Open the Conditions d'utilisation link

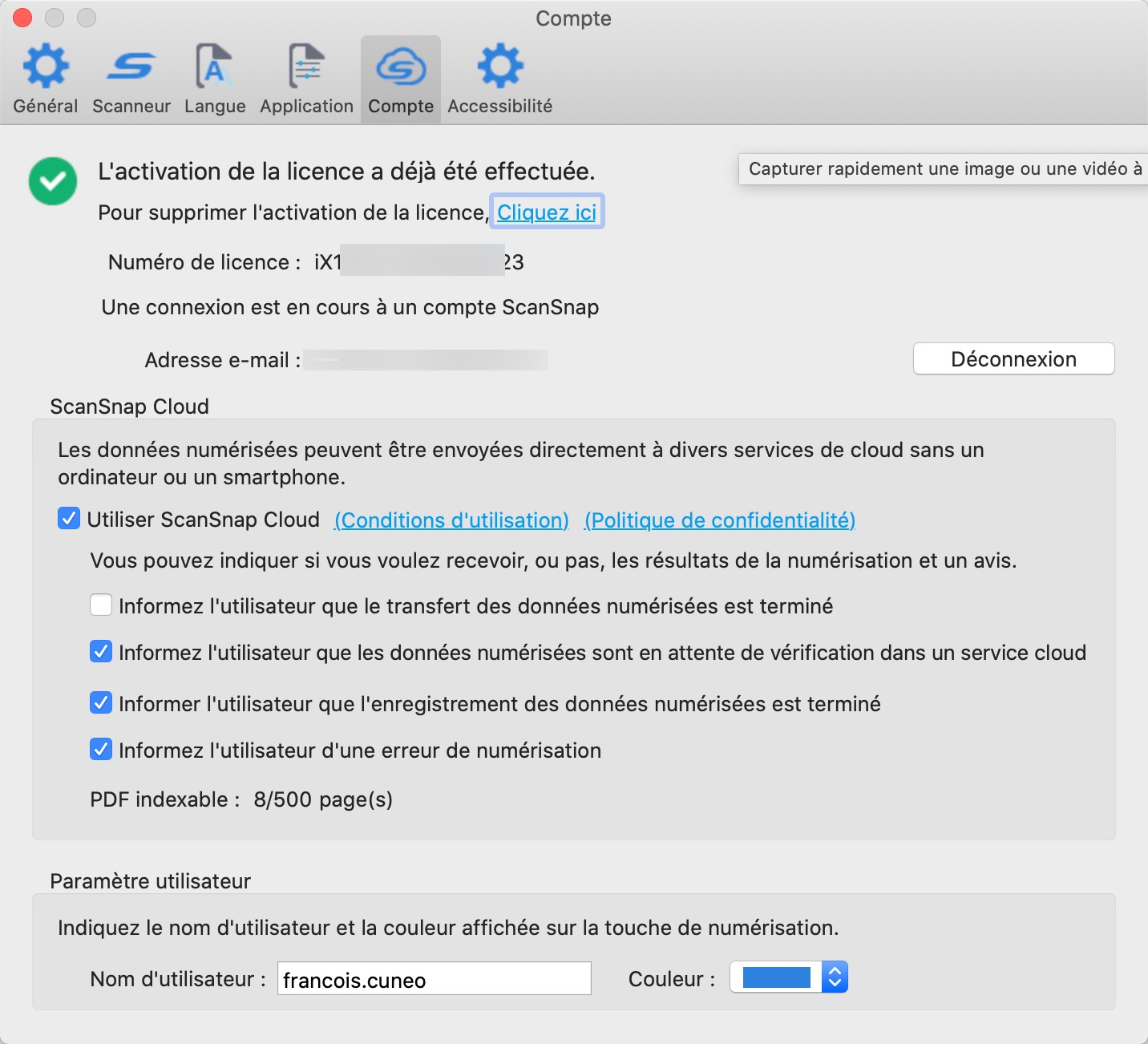pyautogui.click(x=451, y=520)
